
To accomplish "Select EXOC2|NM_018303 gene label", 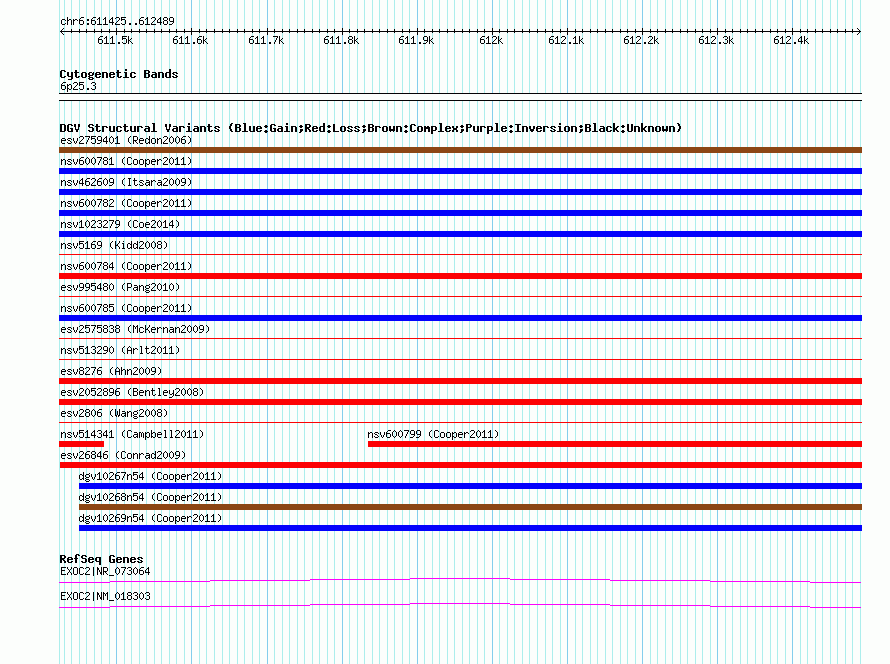I will click(105, 596).
